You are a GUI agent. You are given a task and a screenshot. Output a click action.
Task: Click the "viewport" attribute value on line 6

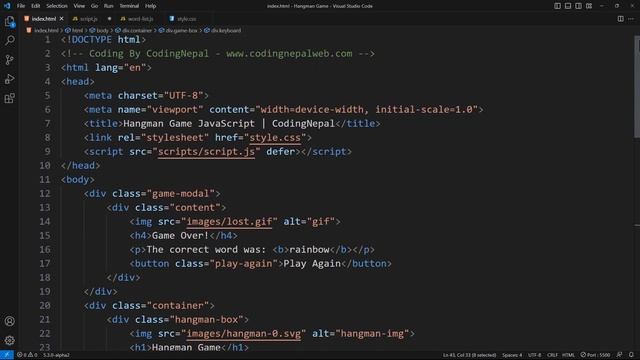175,109
